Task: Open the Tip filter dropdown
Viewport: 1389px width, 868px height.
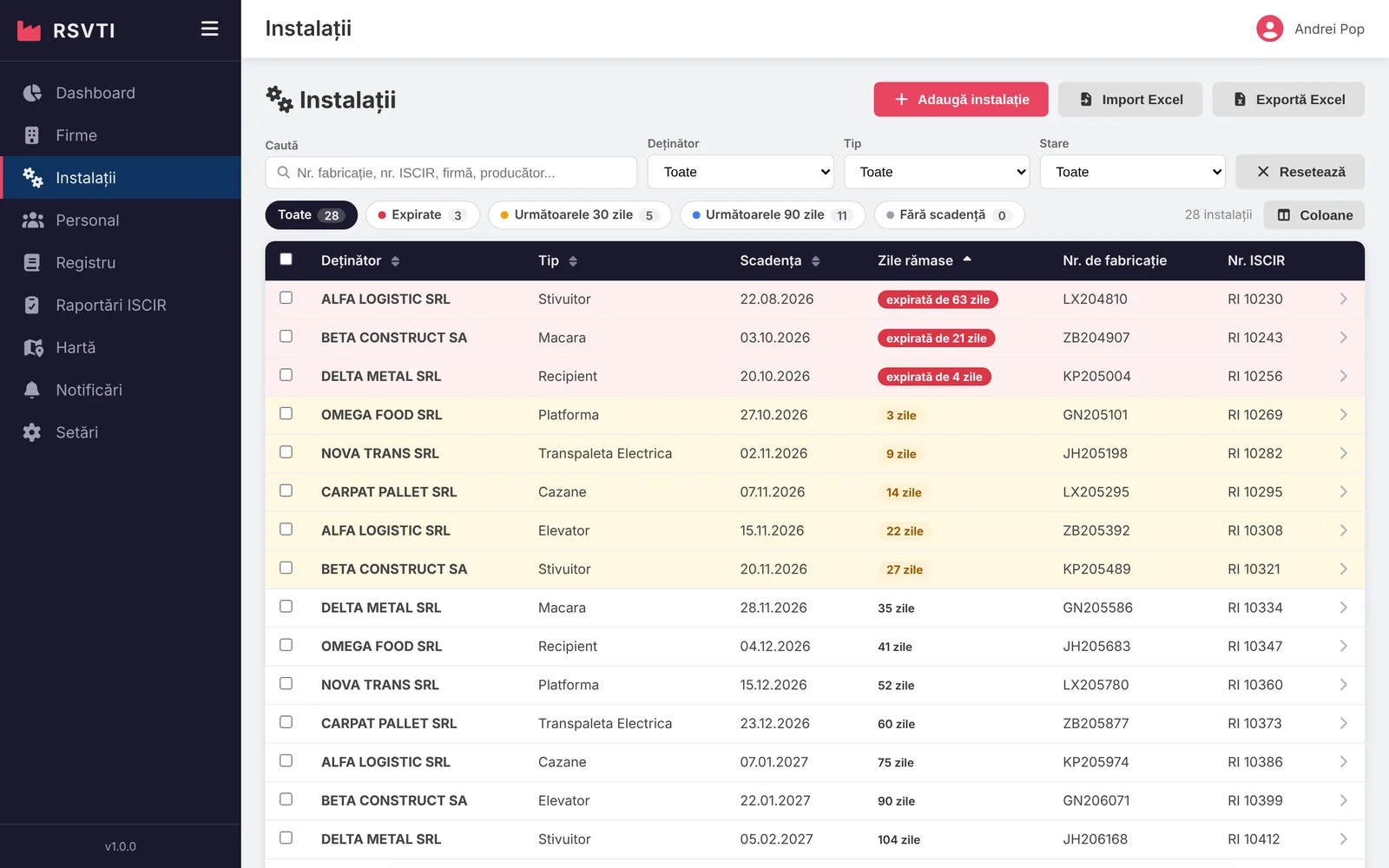Action: (937, 172)
